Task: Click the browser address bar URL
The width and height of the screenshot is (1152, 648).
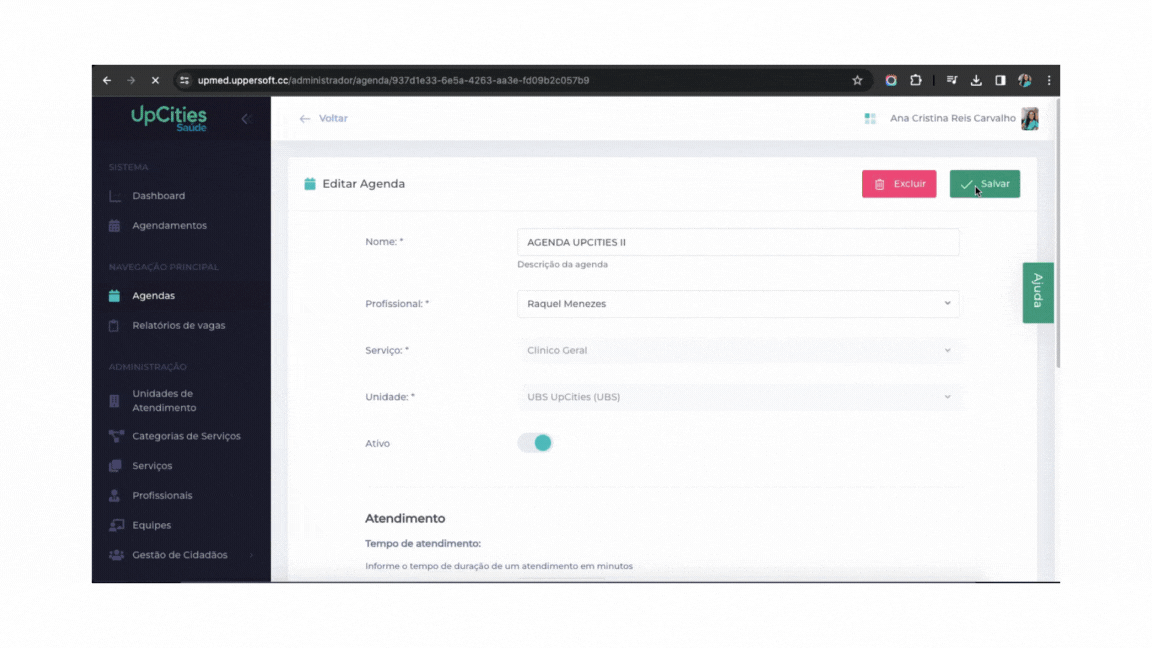Action: click(x=393, y=80)
